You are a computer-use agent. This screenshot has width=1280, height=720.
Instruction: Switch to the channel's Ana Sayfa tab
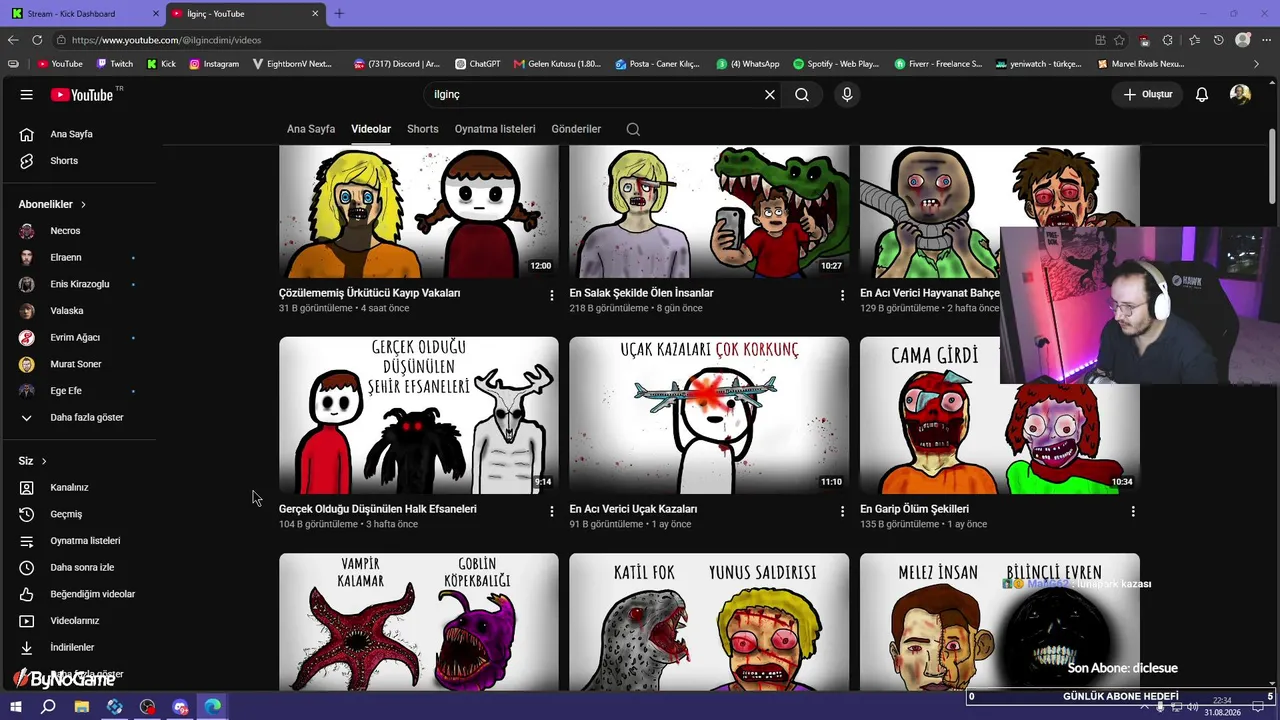pyautogui.click(x=311, y=129)
